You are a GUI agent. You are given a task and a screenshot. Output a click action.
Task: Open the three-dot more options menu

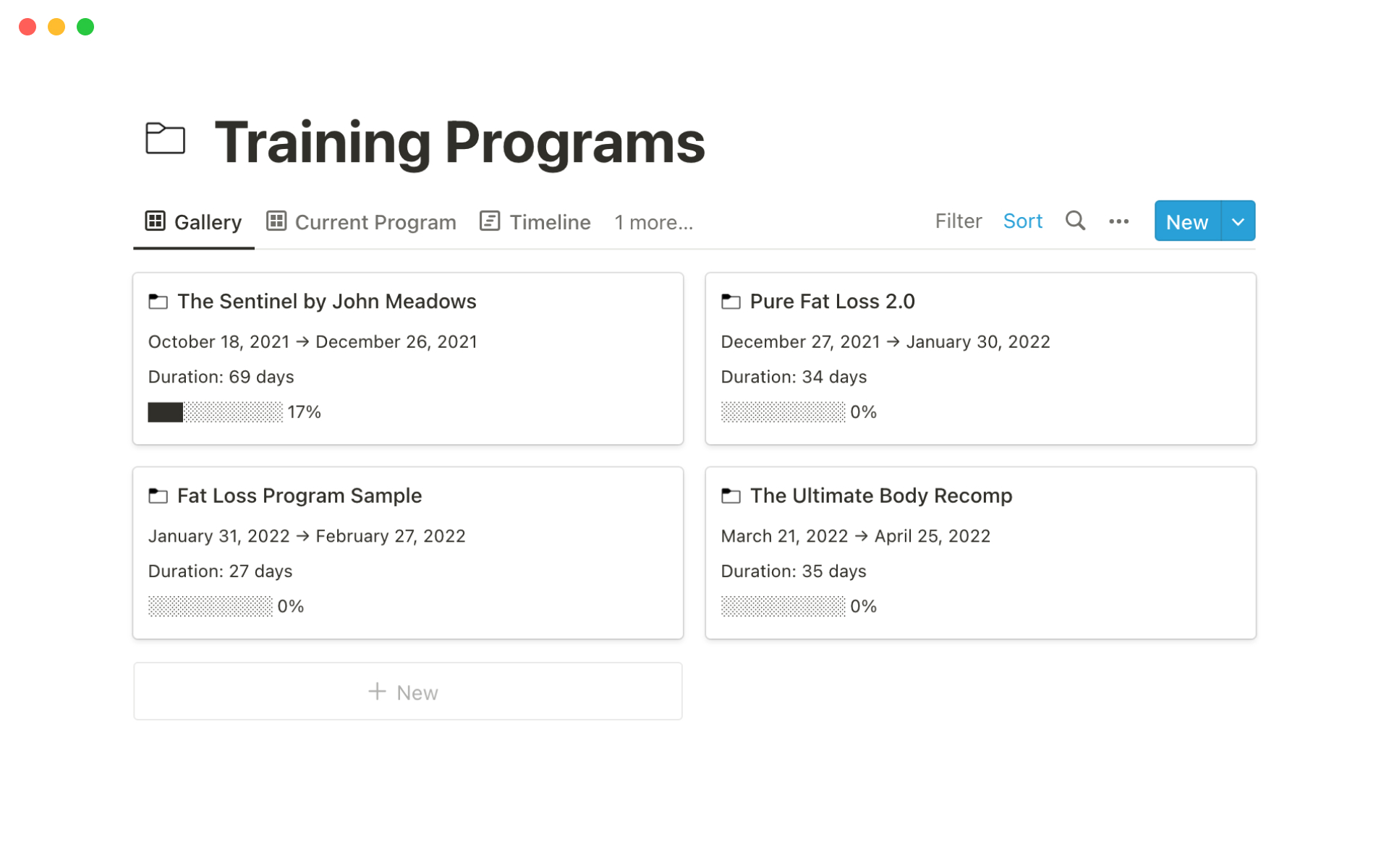click(x=1118, y=221)
